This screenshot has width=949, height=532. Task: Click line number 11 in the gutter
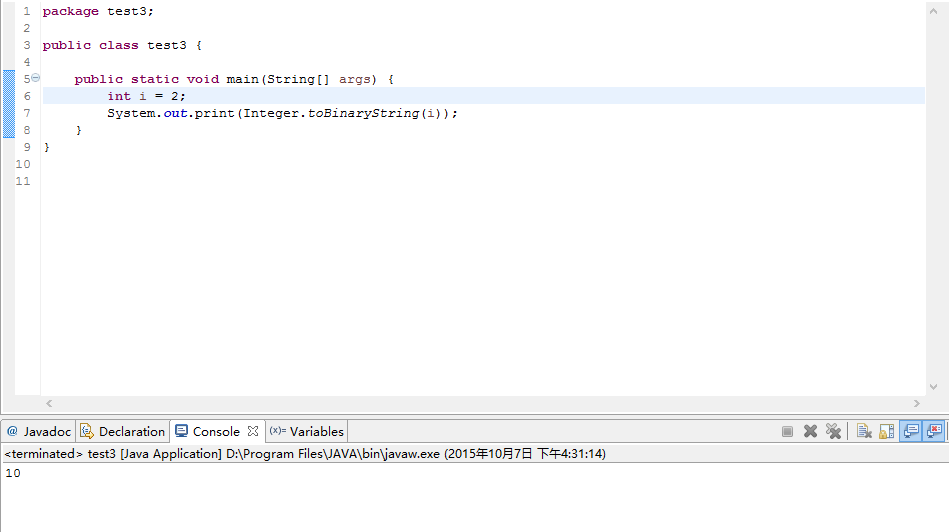pos(23,181)
